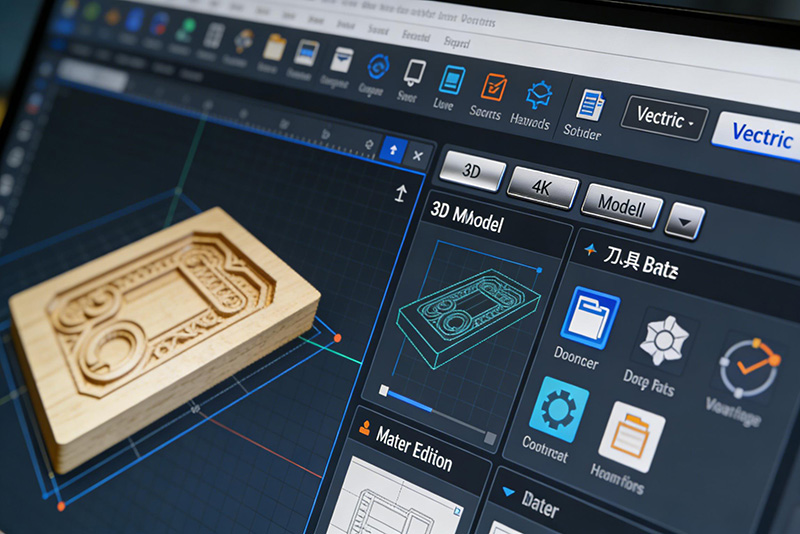Click the orange Secrits checklist icon
This screenshot has height=534, width=800.
493,88
